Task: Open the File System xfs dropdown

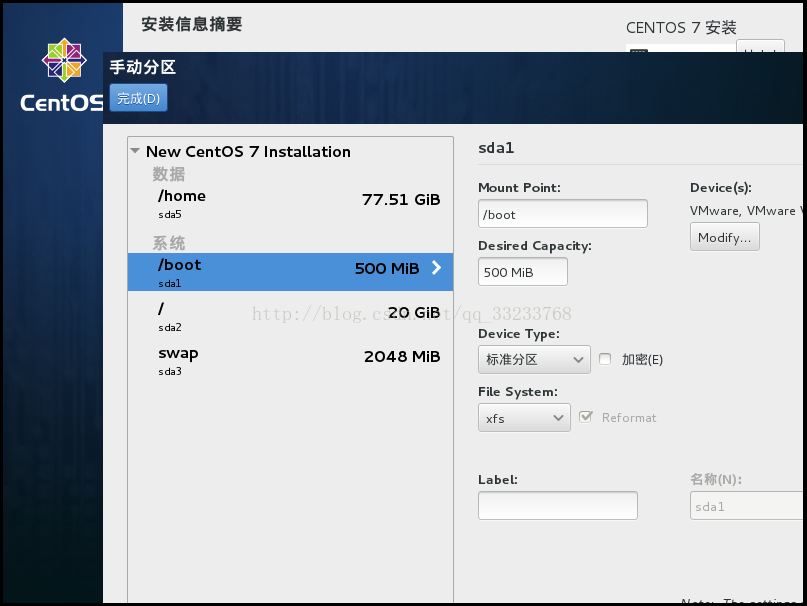Action: pos(524,418)
